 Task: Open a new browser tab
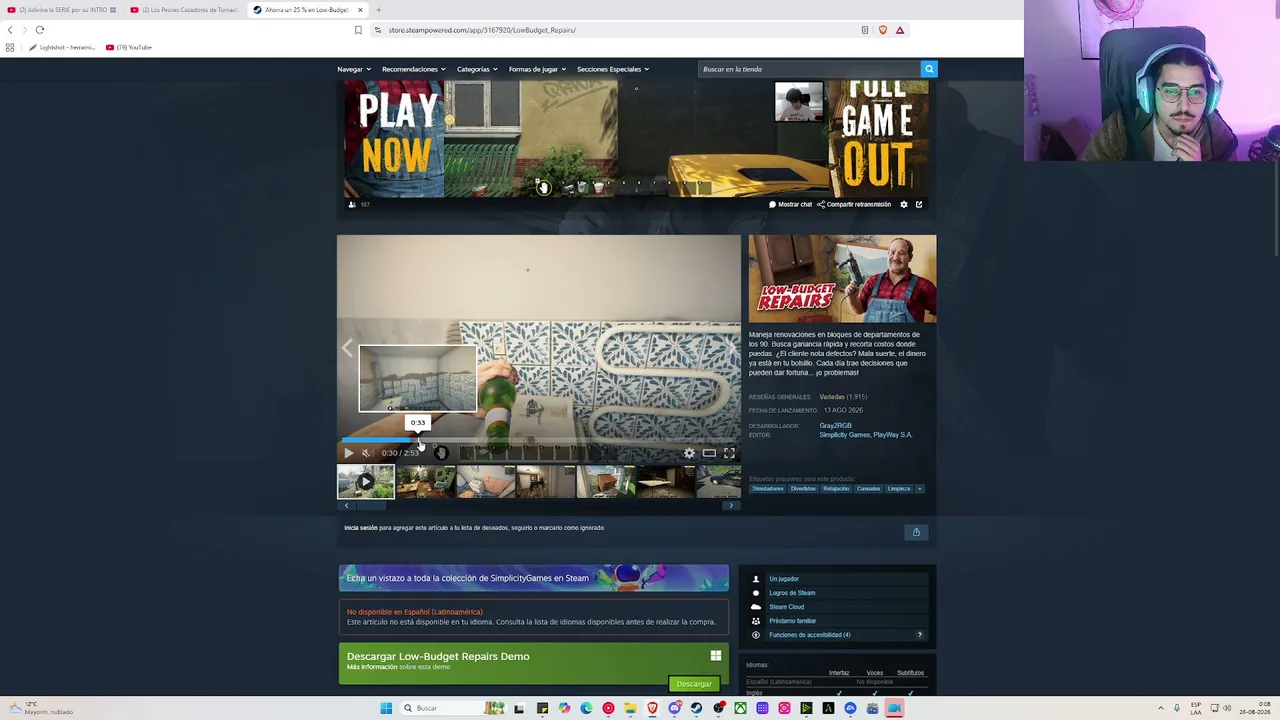tap(379, 10)
